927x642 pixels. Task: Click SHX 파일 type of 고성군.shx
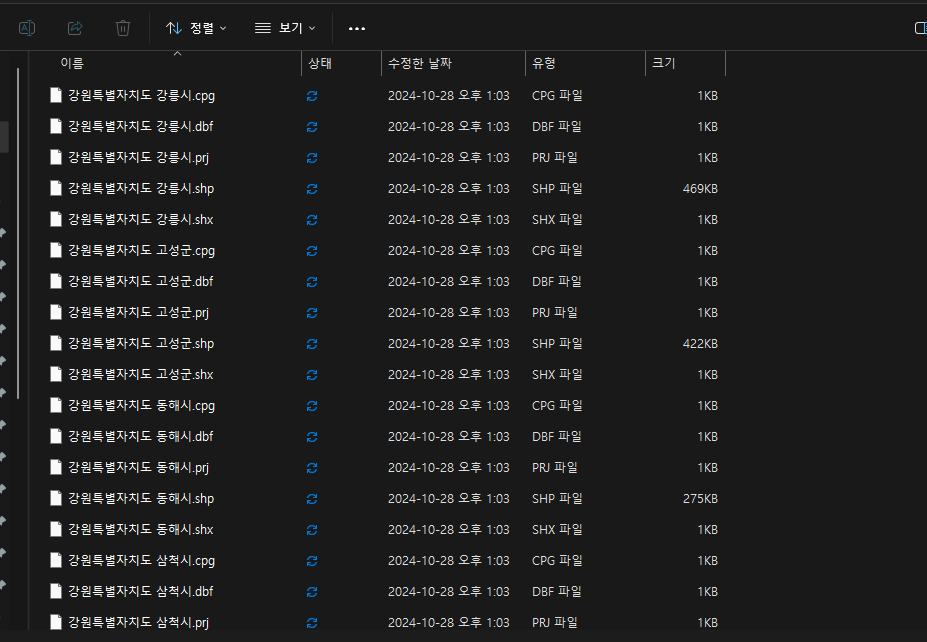point(557,375)
